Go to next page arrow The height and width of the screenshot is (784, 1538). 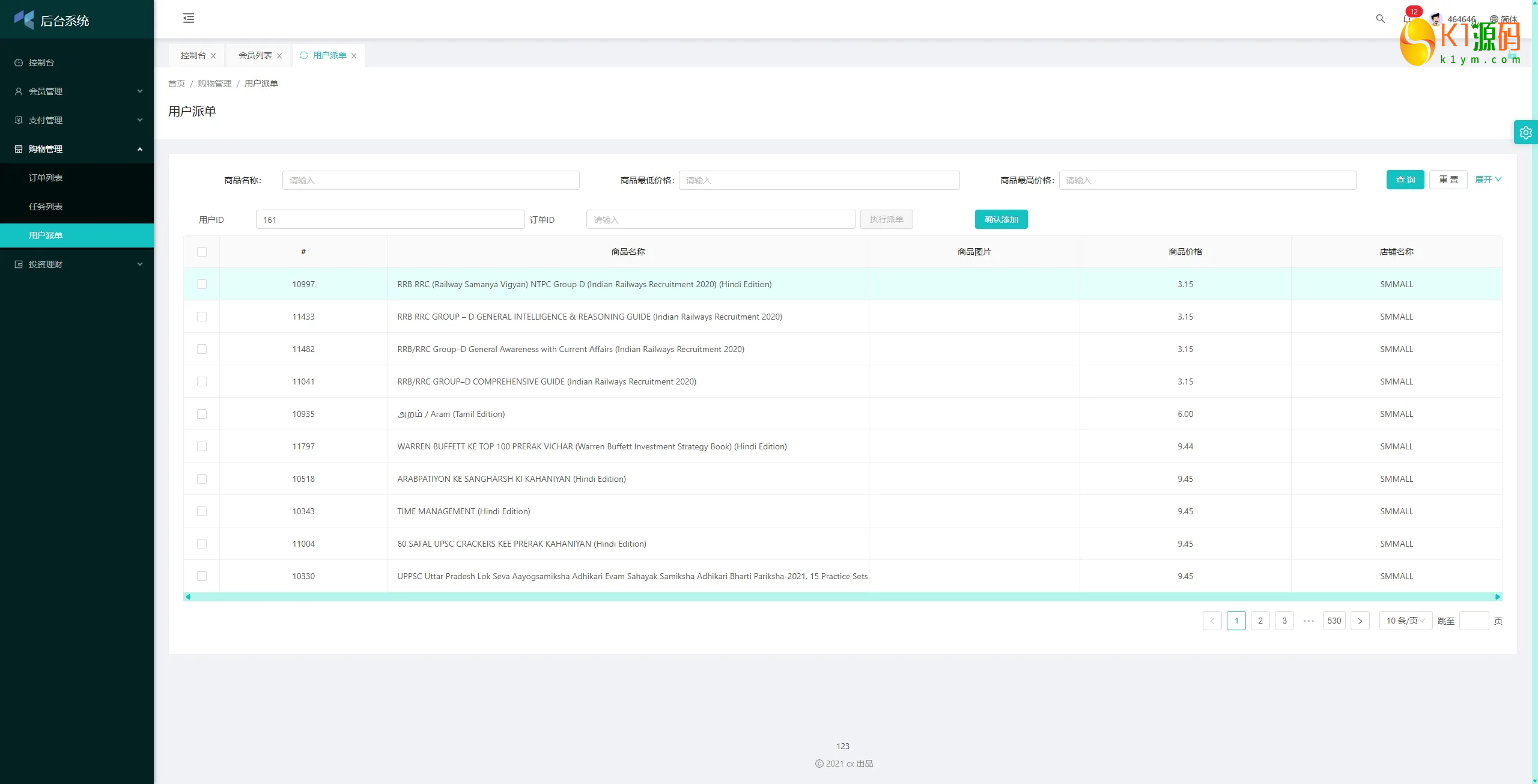[x=1360, y=621]
